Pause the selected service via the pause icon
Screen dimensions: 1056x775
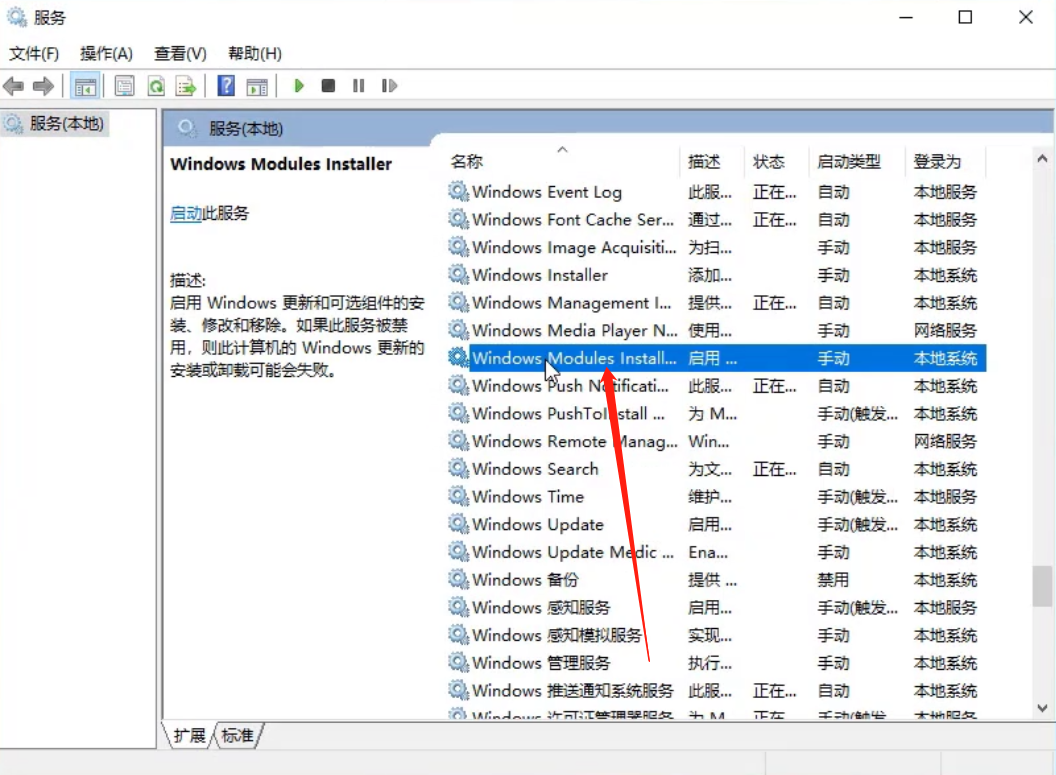pos(358,86)
